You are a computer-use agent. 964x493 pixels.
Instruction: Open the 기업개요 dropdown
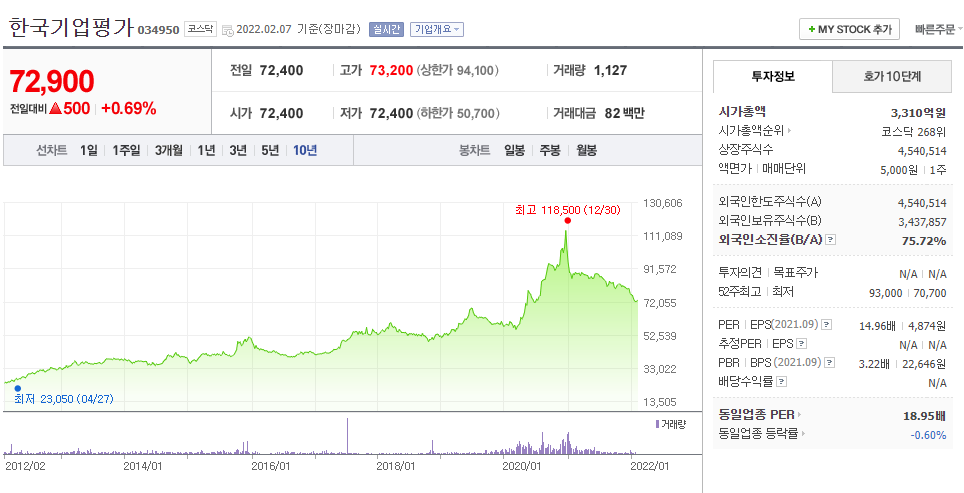click(x=437, y=29)
